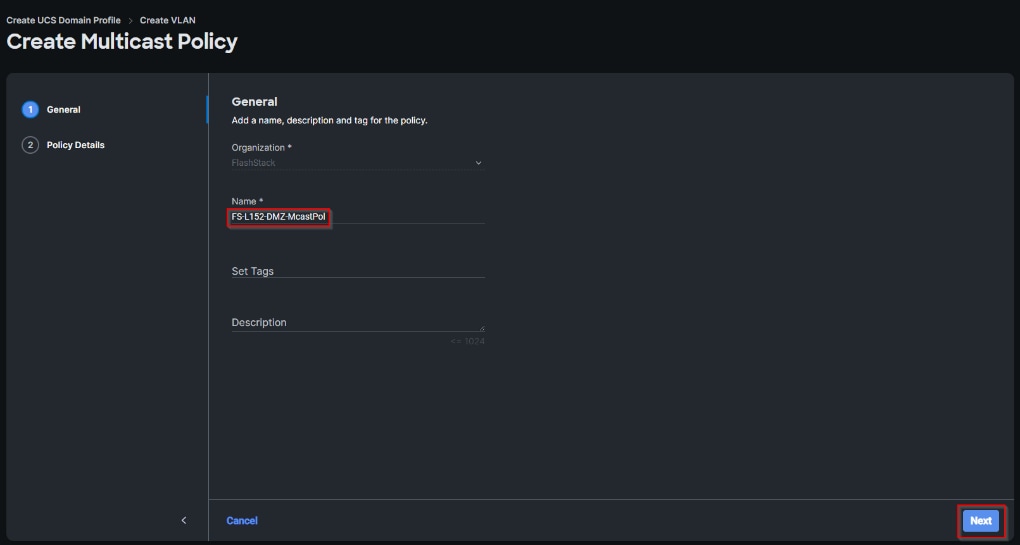Viewport: 1020px width, 545px height.
Task: Click the General section heading in the form
Action: point(254,102)
